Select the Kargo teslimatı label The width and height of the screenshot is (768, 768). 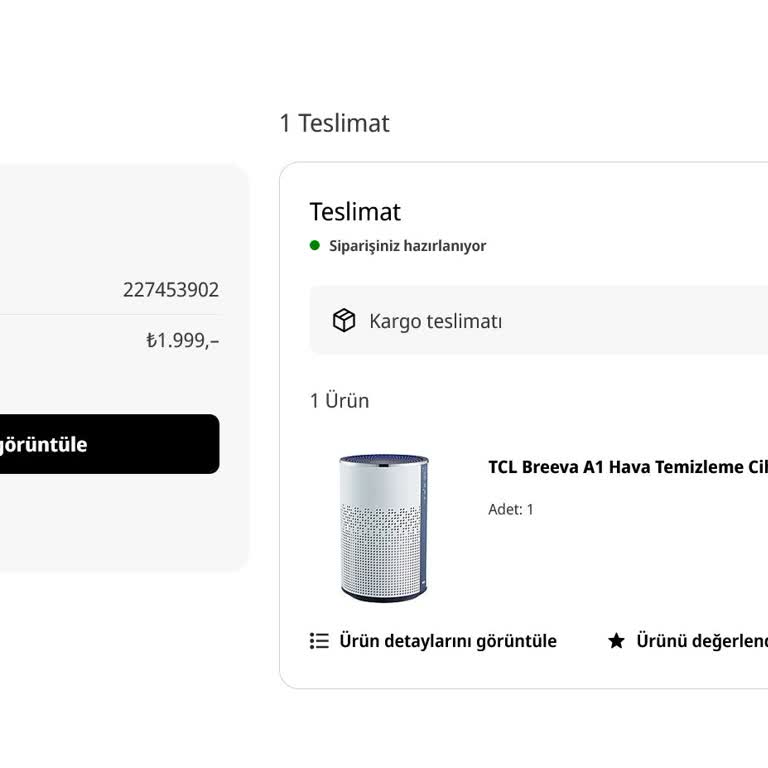coord(435,321)
